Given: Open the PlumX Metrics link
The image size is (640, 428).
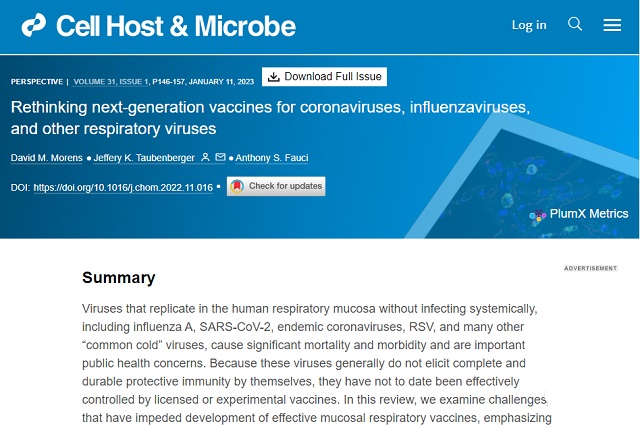Looking at the screenshot, I should 589,214.
